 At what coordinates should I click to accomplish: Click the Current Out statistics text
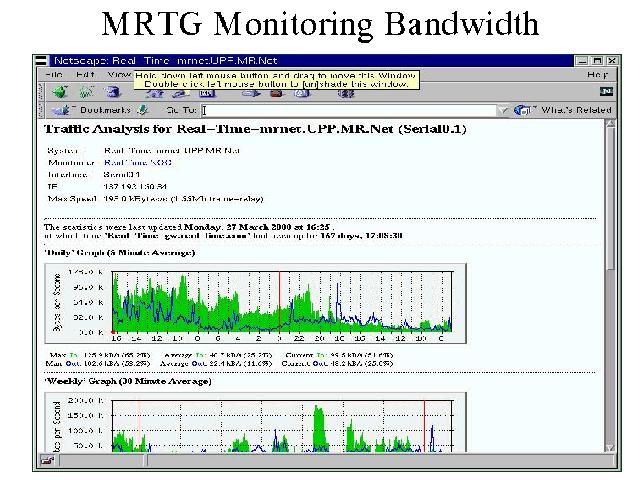tap(337, 363)
